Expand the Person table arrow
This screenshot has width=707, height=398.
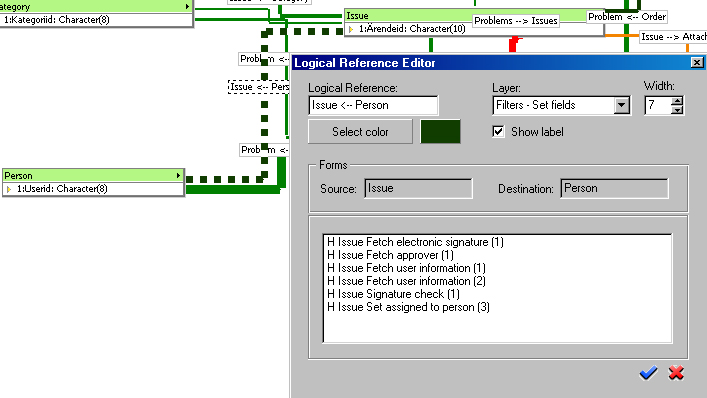click(x=179, y=175)
